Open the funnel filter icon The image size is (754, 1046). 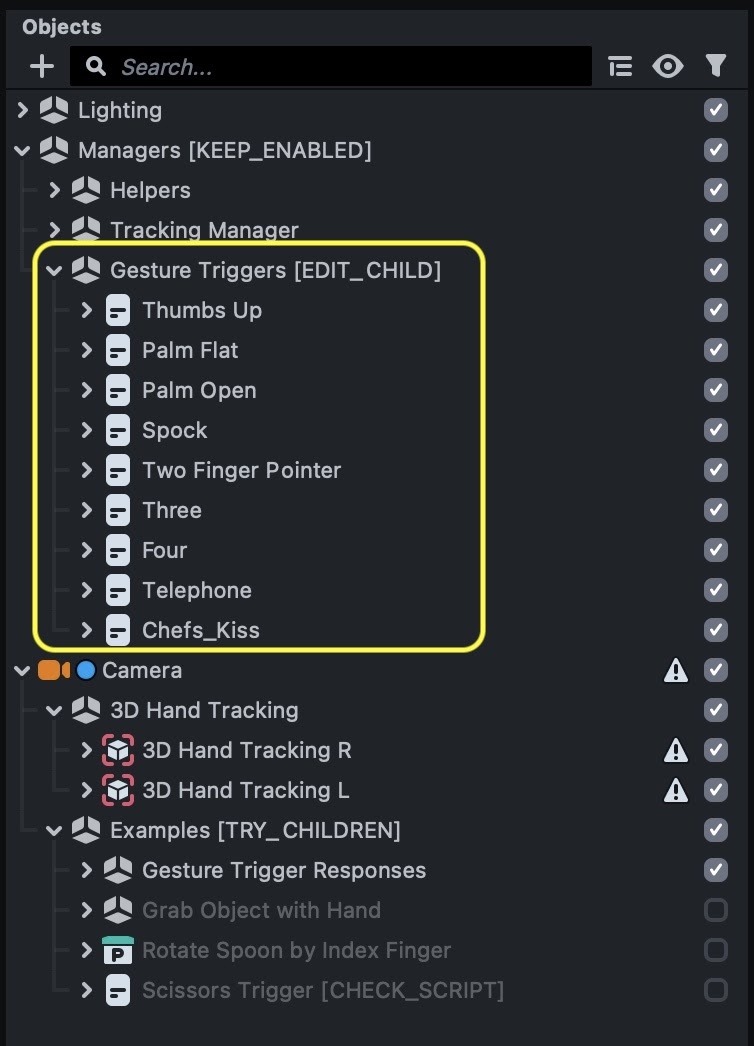(x=715, y=67)
